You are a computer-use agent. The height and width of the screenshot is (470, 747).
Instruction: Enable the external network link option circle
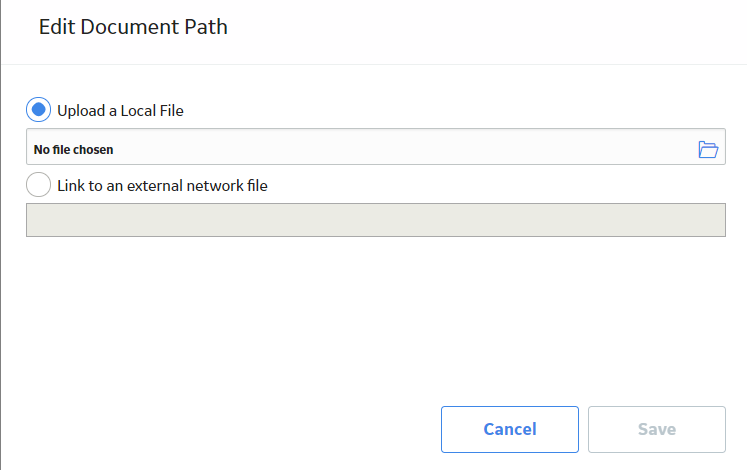point(39,184)
